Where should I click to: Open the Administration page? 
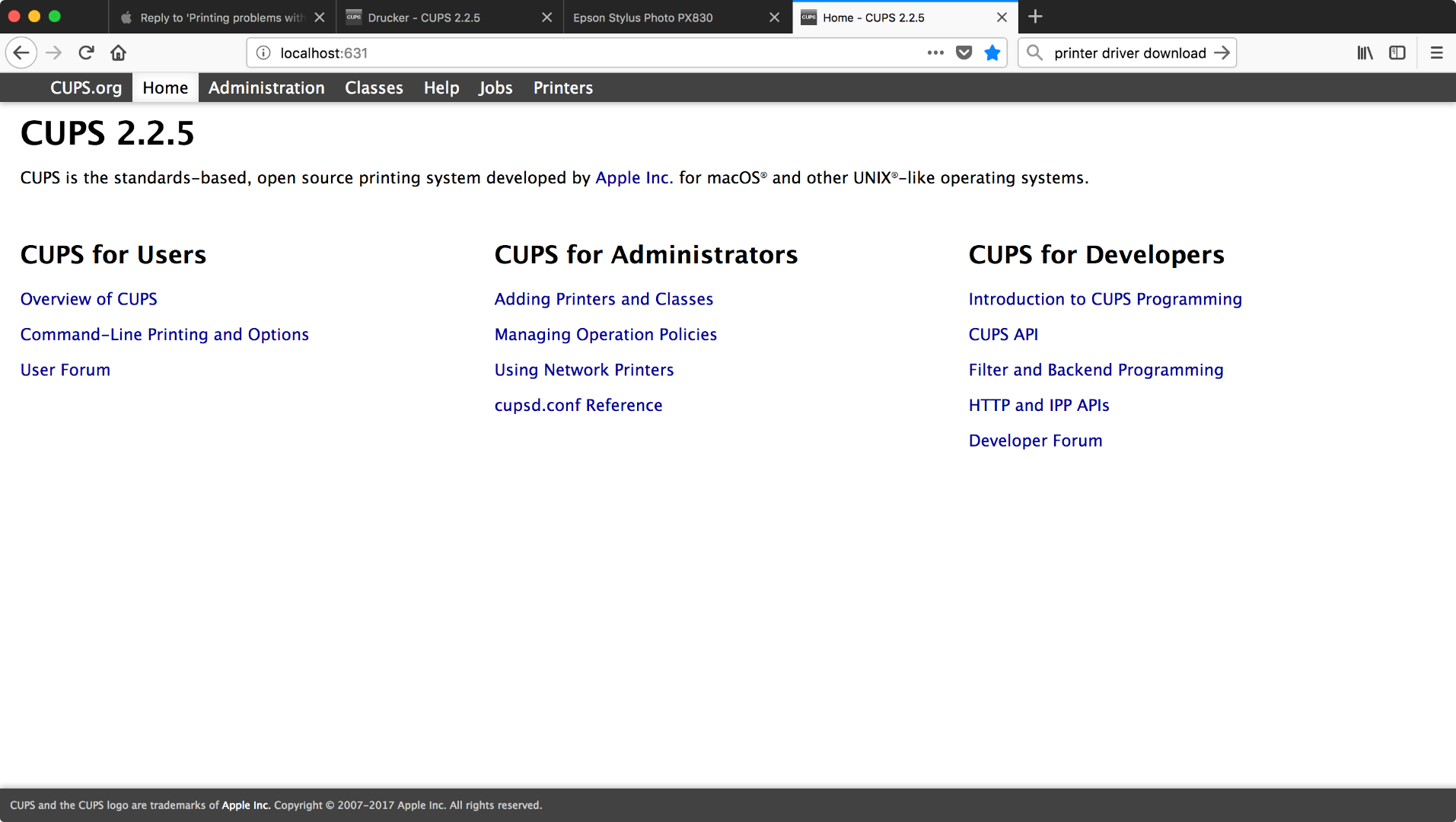tap(266, 88)
